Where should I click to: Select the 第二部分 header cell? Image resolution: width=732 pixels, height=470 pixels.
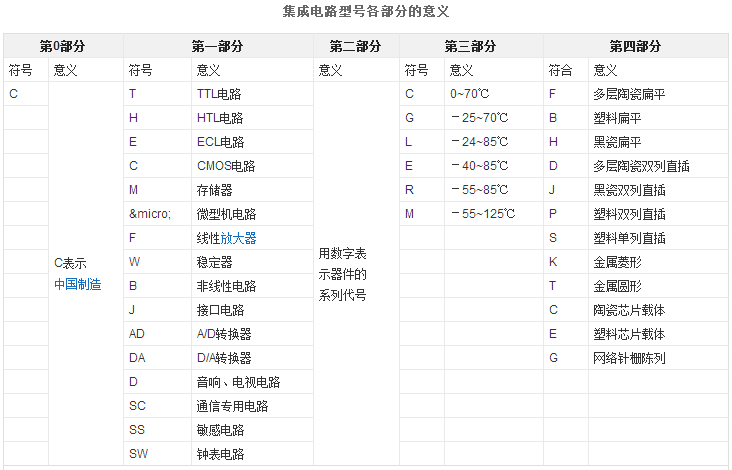tap(356, 46)
